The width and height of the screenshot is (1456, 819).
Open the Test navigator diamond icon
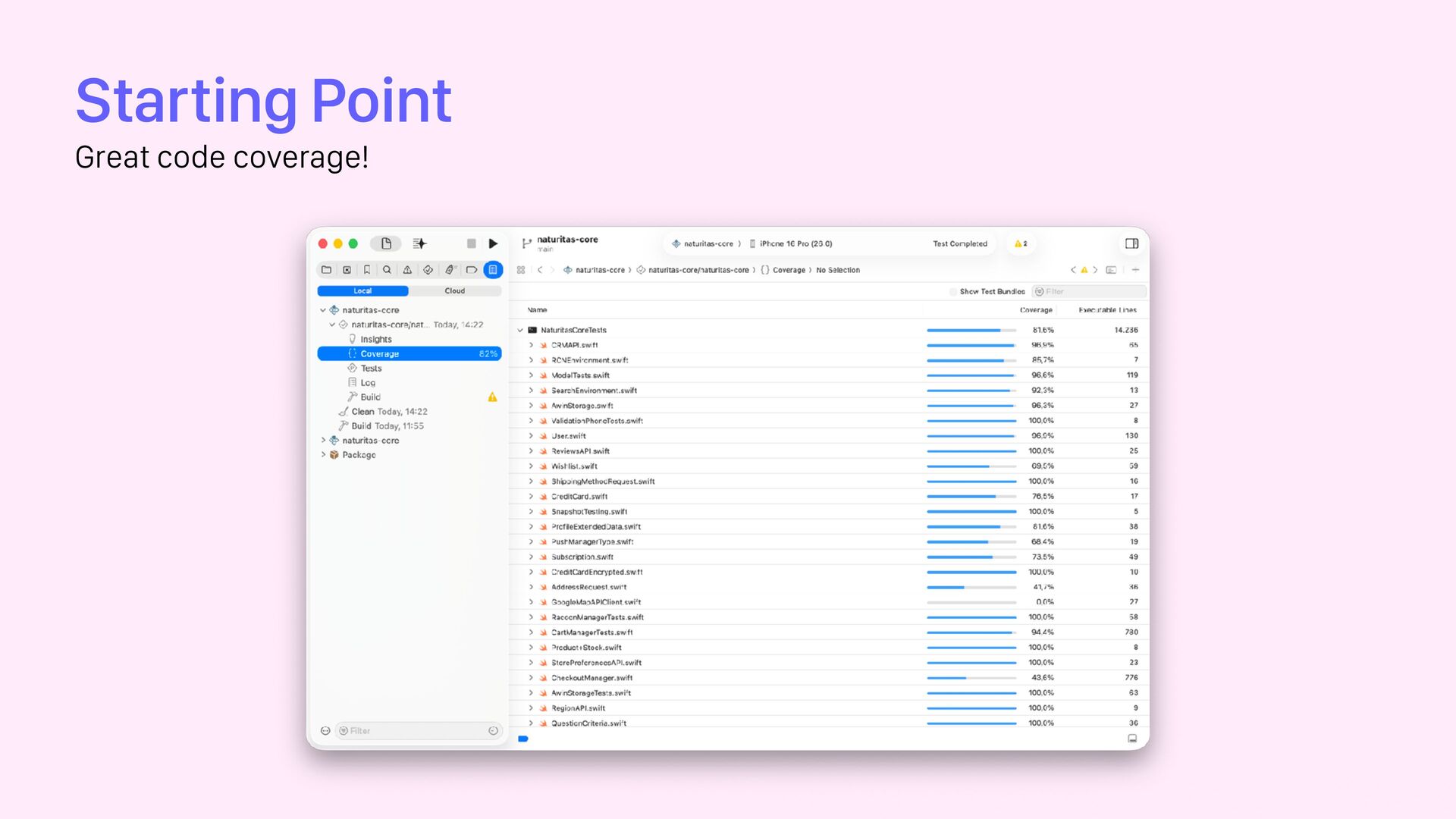coord(428,270)
